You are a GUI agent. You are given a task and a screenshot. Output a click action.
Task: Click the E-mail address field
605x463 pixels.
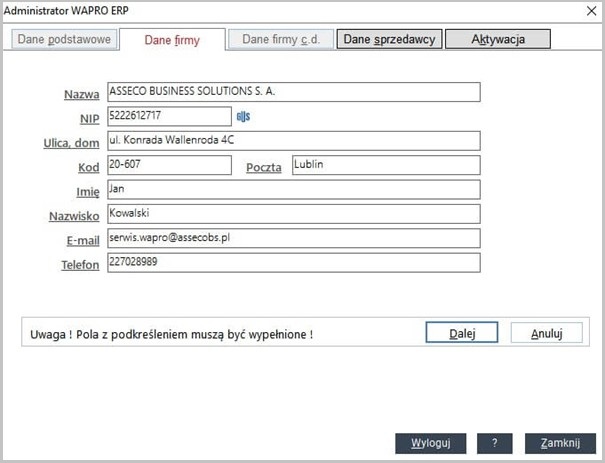tap(293, 238)
